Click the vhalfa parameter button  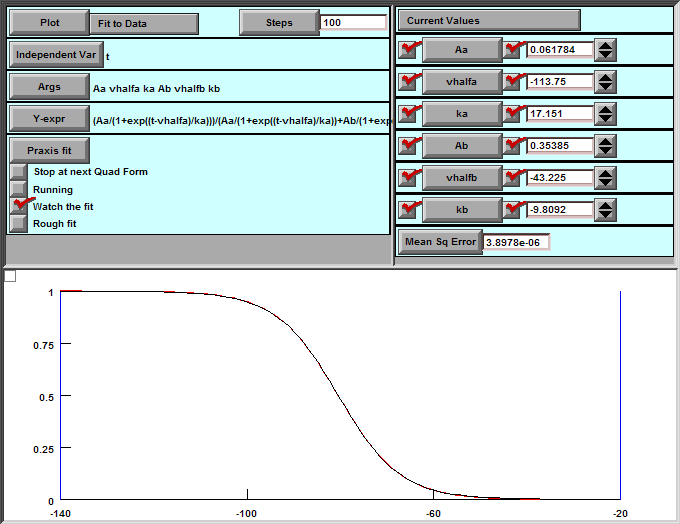(x=462, y=82)
